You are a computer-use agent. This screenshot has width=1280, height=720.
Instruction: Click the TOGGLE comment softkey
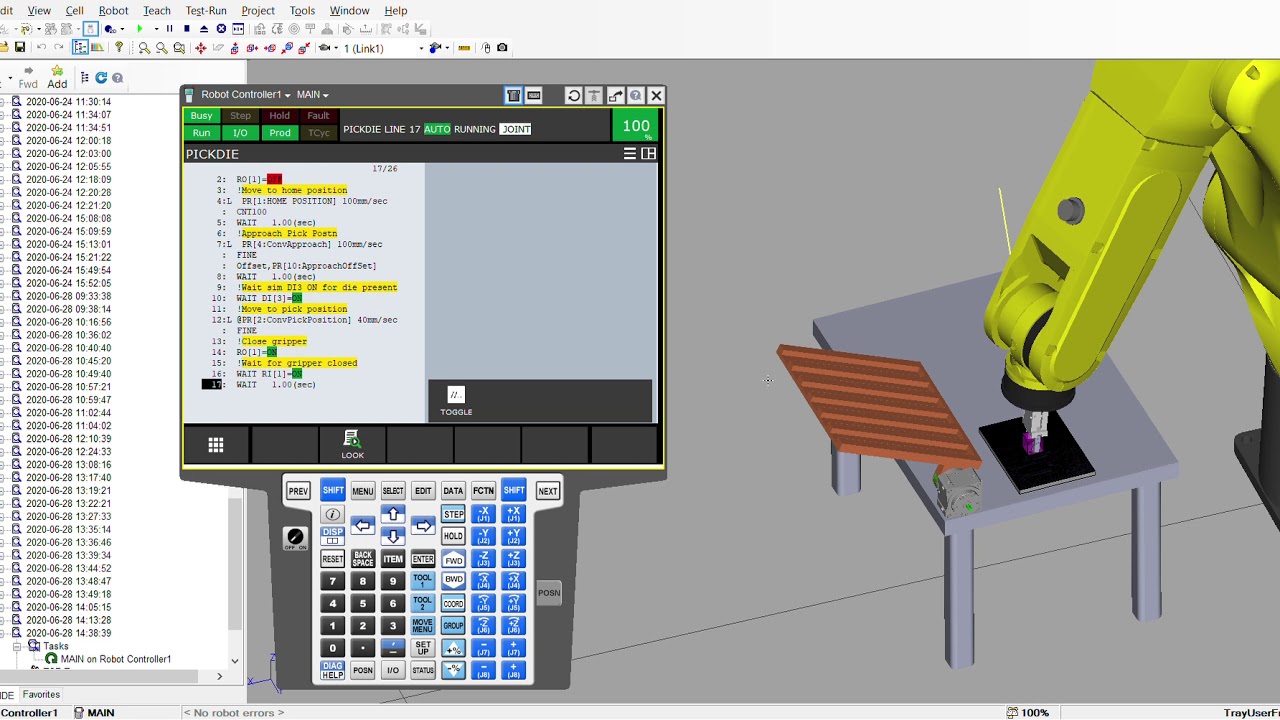456,401
